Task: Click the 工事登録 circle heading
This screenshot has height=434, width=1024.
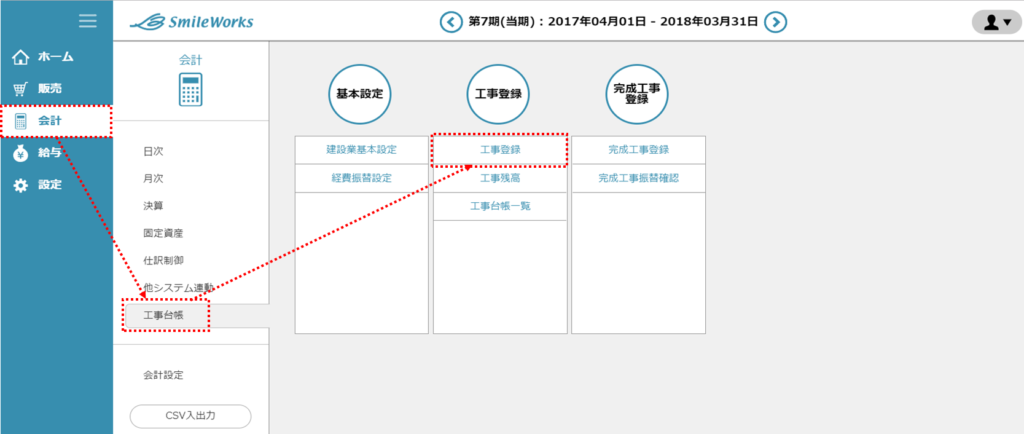Action: coord(498,94)
